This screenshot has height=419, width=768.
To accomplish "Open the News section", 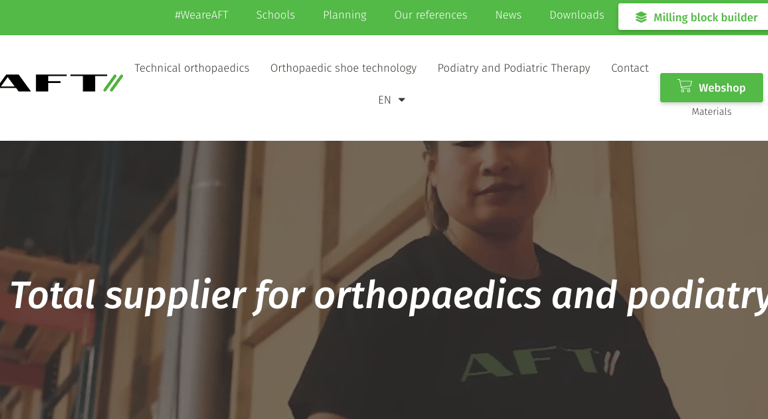I will click(508, 15).
